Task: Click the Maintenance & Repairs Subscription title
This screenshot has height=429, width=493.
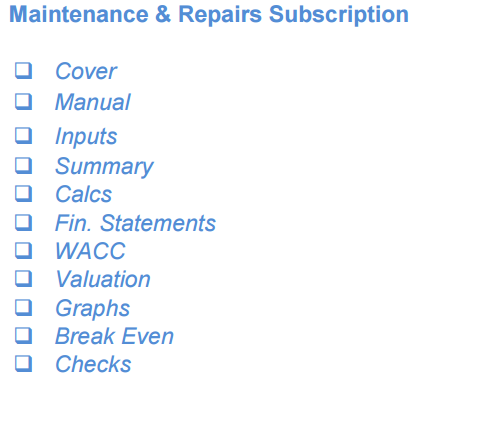Action: [x=209, y=15]
